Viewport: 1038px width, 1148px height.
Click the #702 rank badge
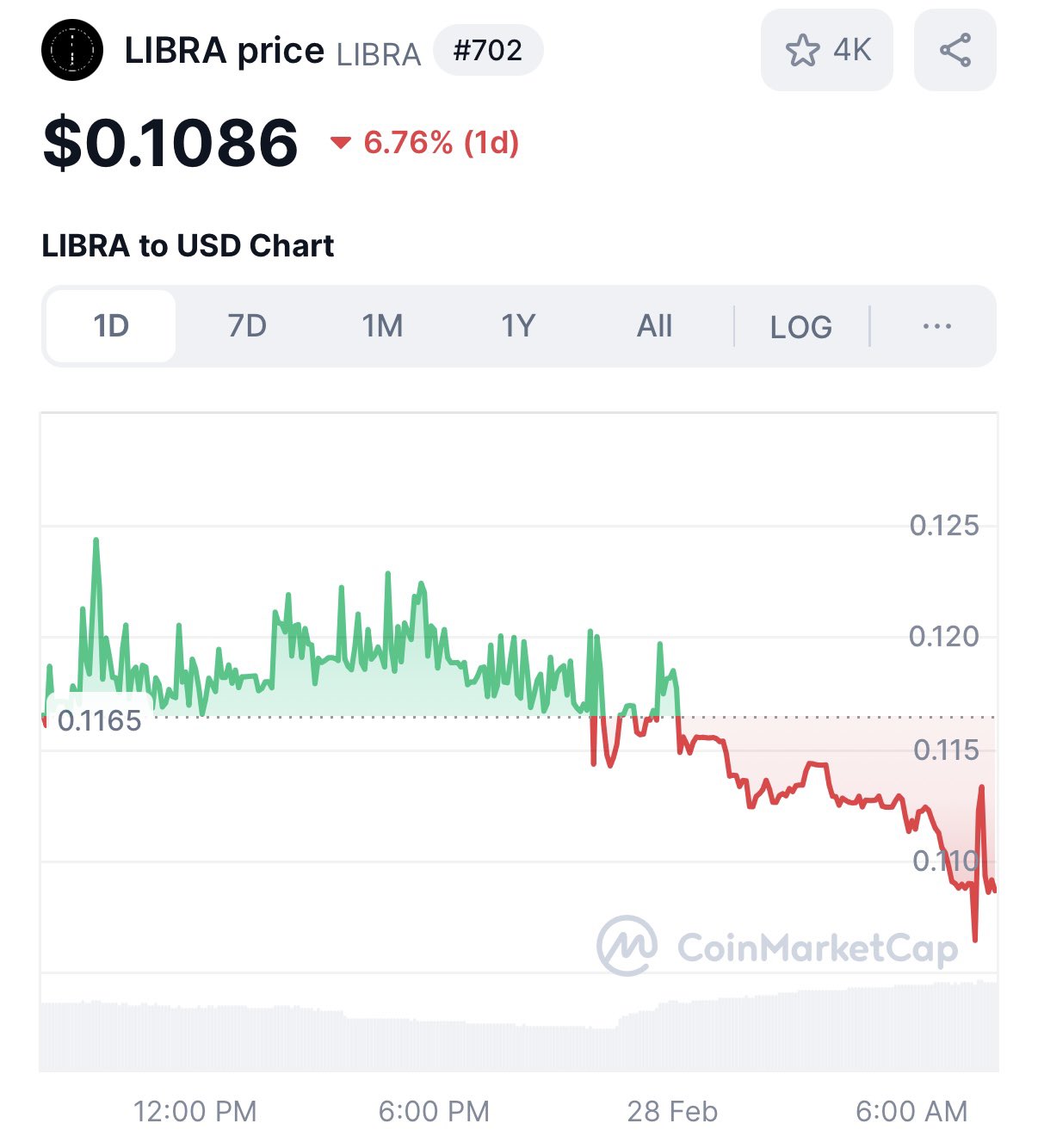[x=488, y=50]
